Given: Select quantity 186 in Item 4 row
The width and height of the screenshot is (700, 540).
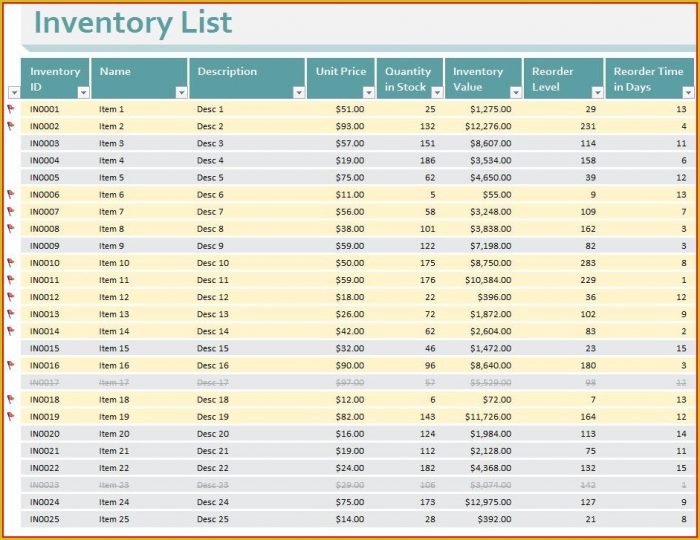Looking at the screenshot, I should coord(427,160).
